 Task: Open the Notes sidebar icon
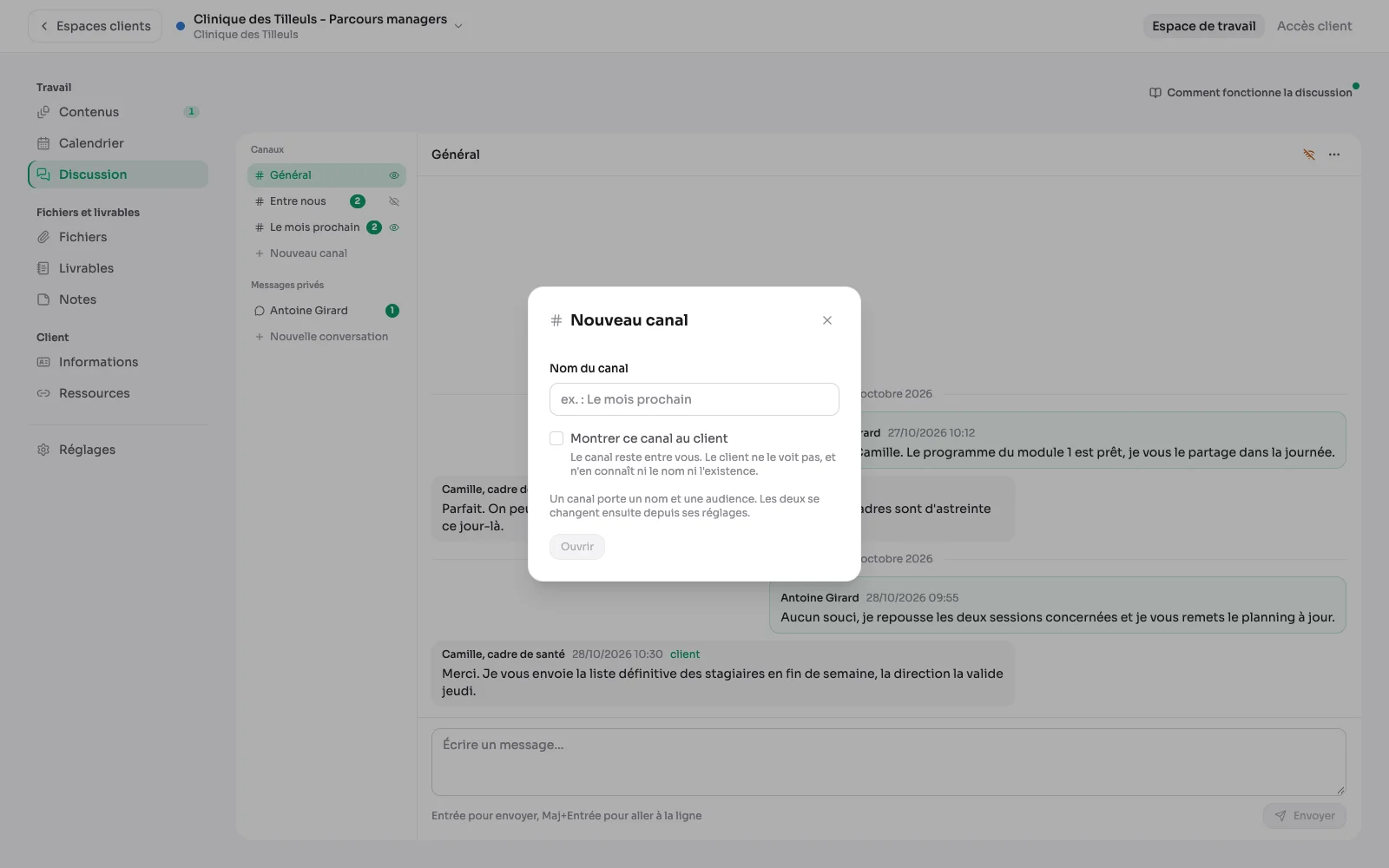pos(43,299)
